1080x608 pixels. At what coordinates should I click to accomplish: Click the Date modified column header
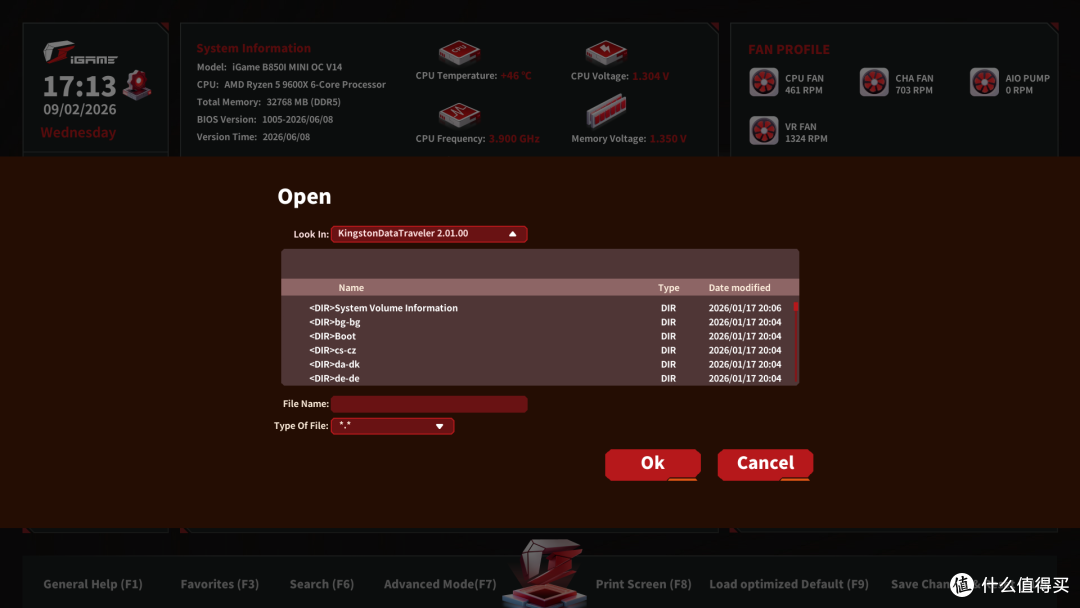click(739, 288)
